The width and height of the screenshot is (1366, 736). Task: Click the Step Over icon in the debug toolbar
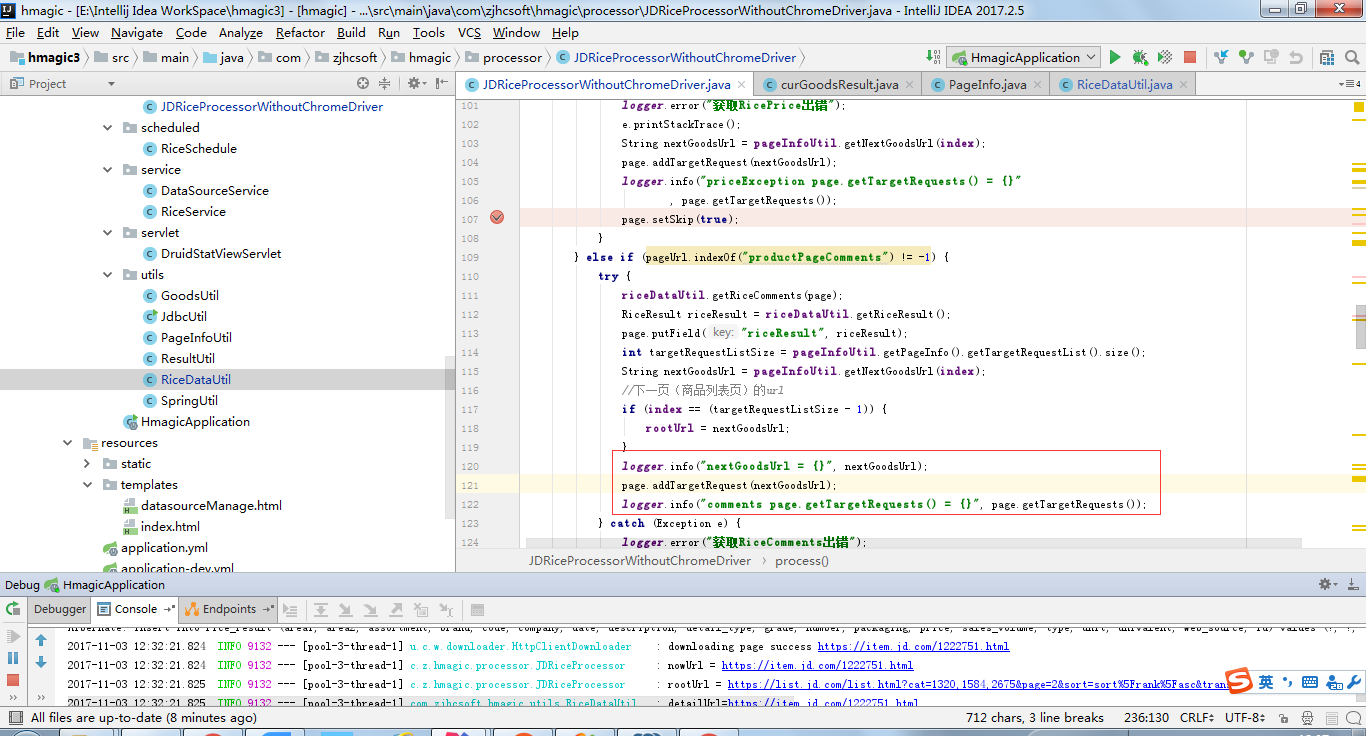(320, 609)
